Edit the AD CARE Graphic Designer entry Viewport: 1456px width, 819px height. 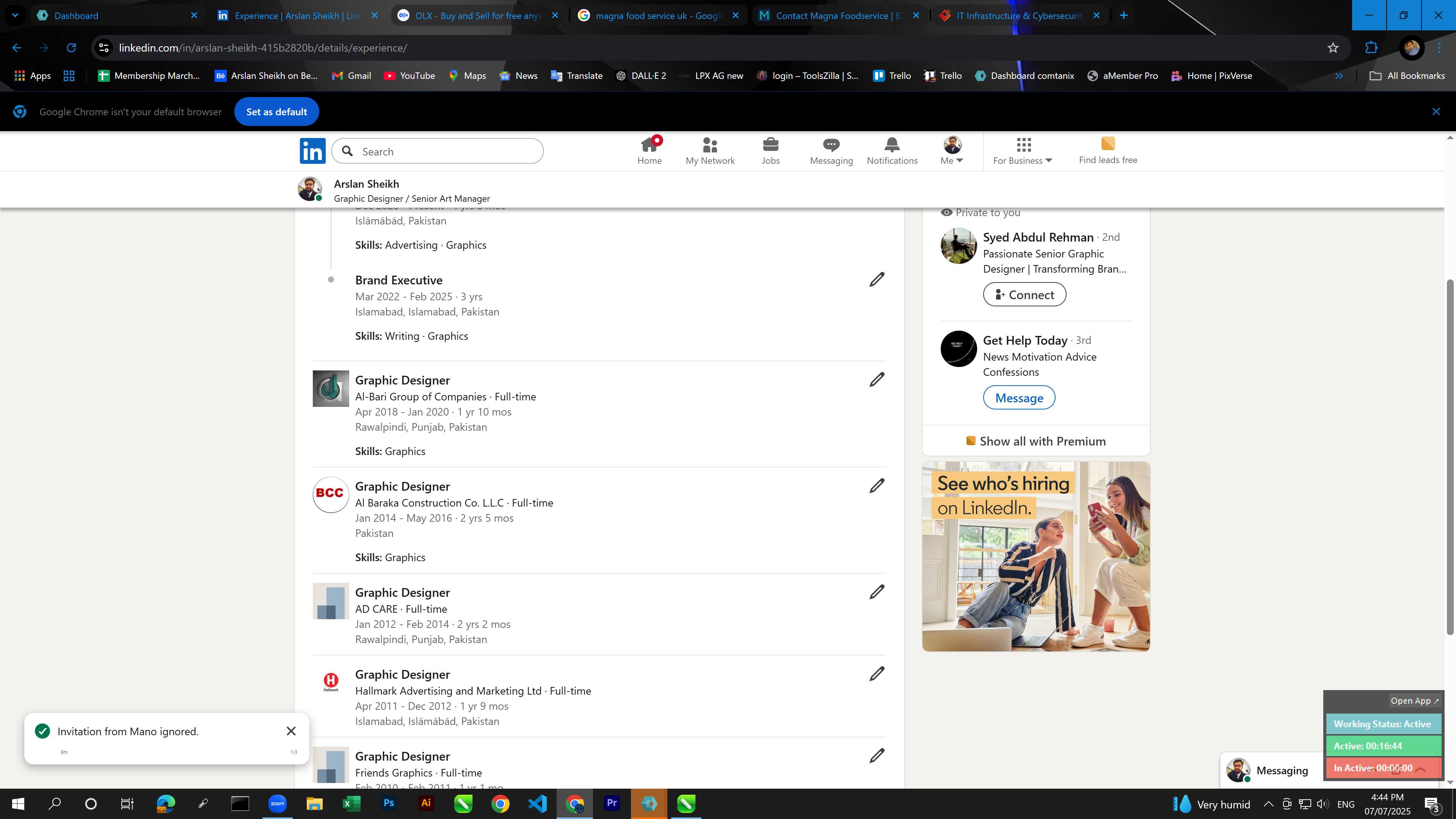tap(877, 592)
